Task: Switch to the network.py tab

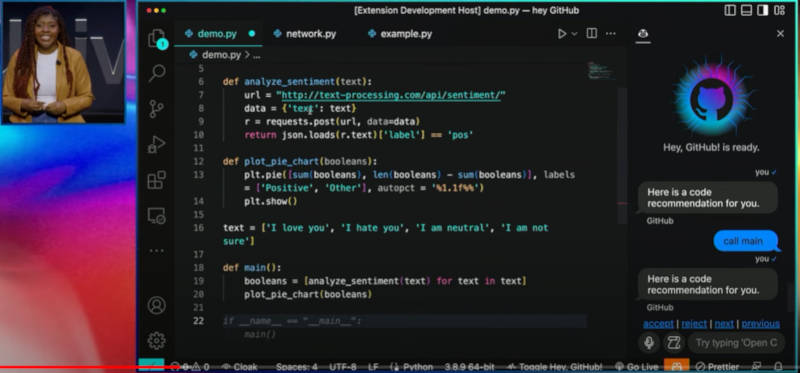Action: tap(305, 34)
